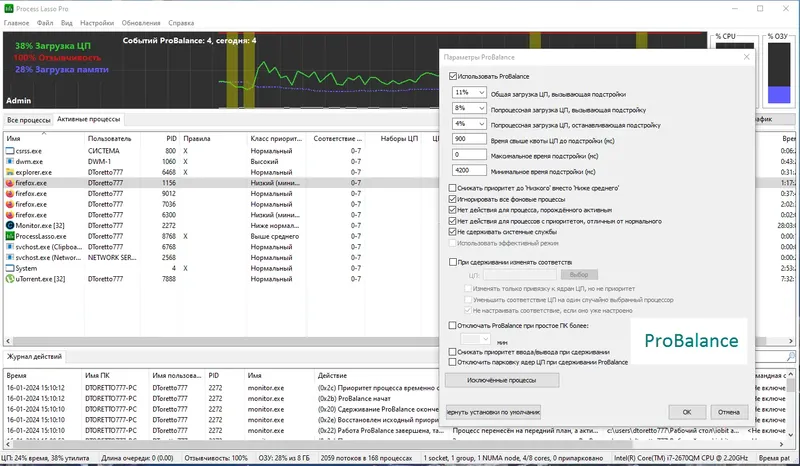The width and height of the screenshot is (800, 466).
Task: Click the Исключённые процессы button
Action: 502,380
